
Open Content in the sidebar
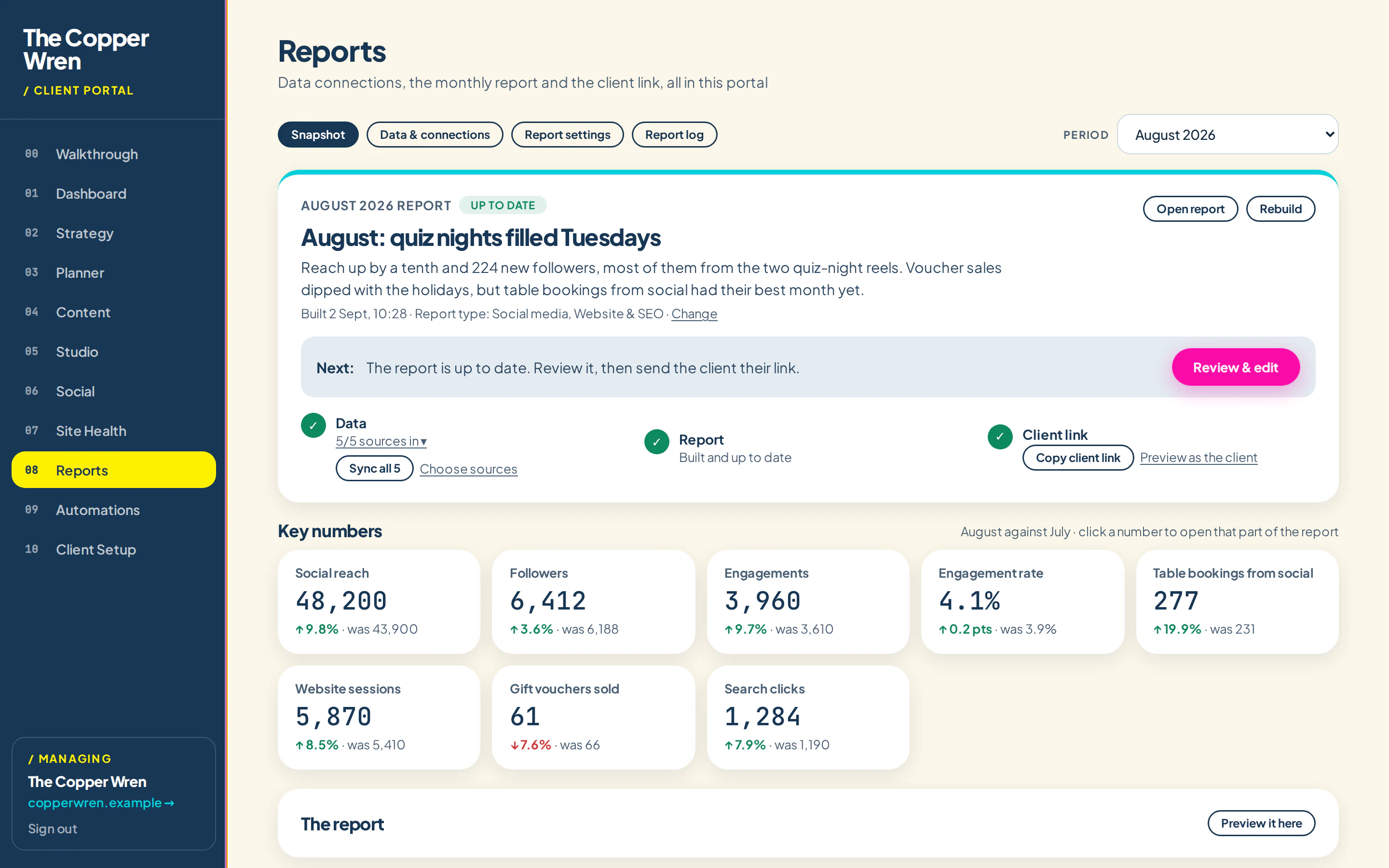pyautogui.click(x=114, y=312)
